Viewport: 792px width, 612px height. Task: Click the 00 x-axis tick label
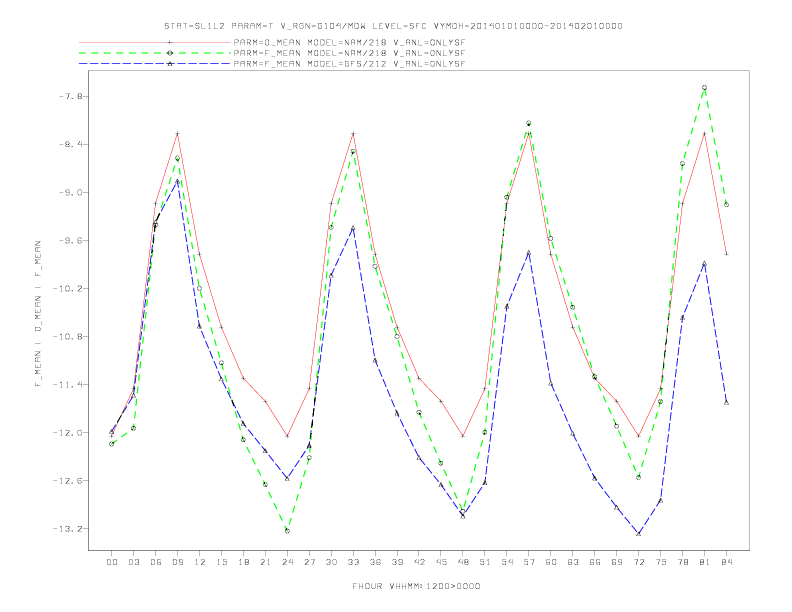coord(112,562)
